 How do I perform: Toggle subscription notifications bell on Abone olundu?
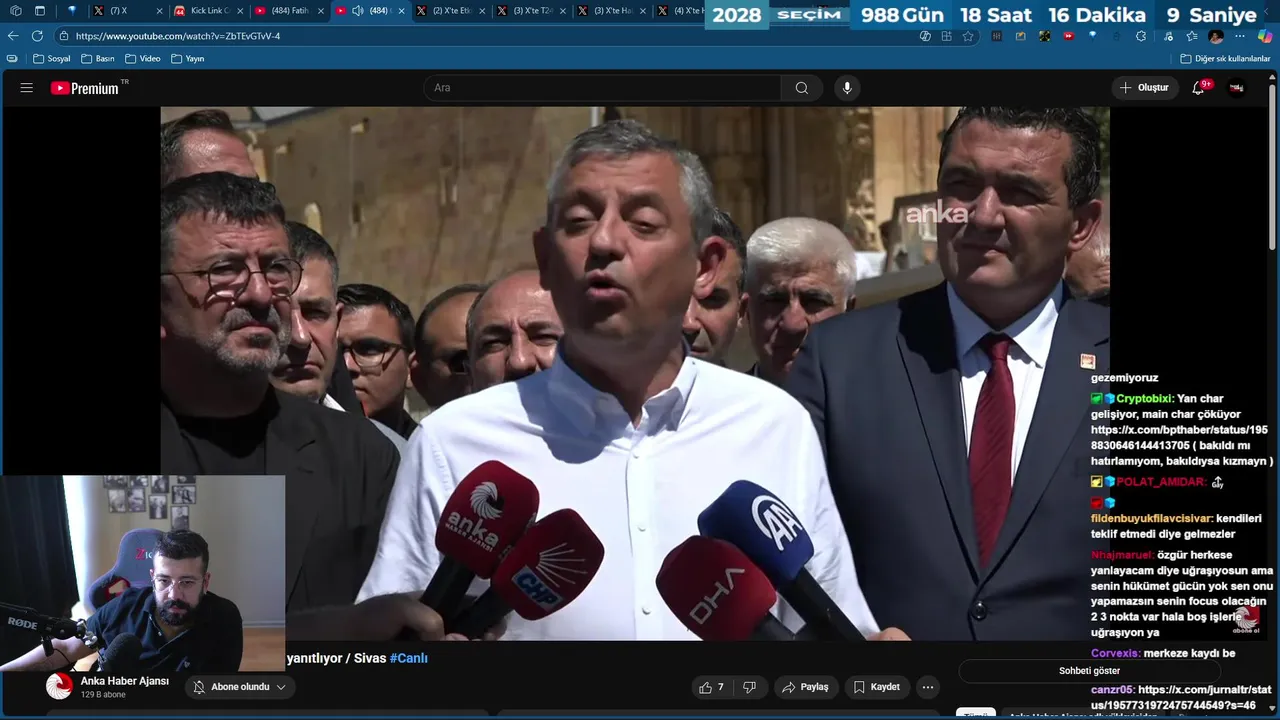[x=199, y=687]
